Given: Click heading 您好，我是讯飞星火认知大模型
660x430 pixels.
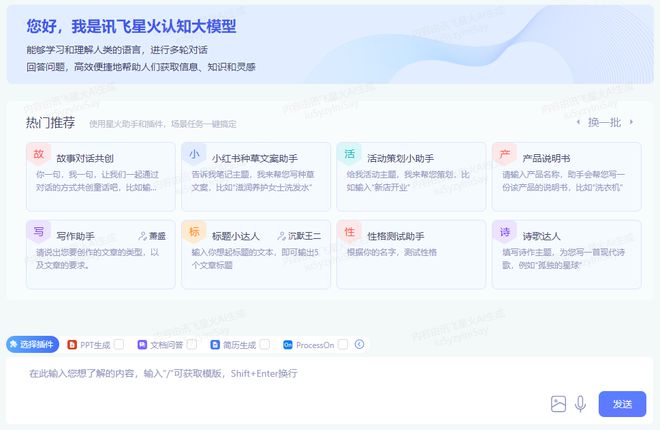Looking at the screenshot, I should [x=131, y=26].
